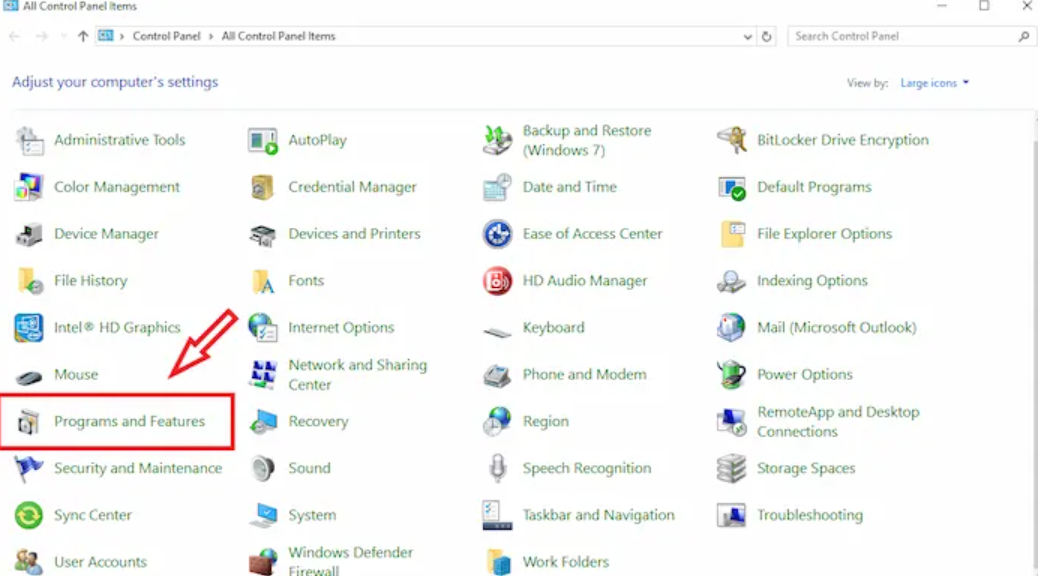Image resolution: width=1038 pixels, height=576 pixels.
Task: Click the Forward navigation arrow
Action: coord(41,36)
